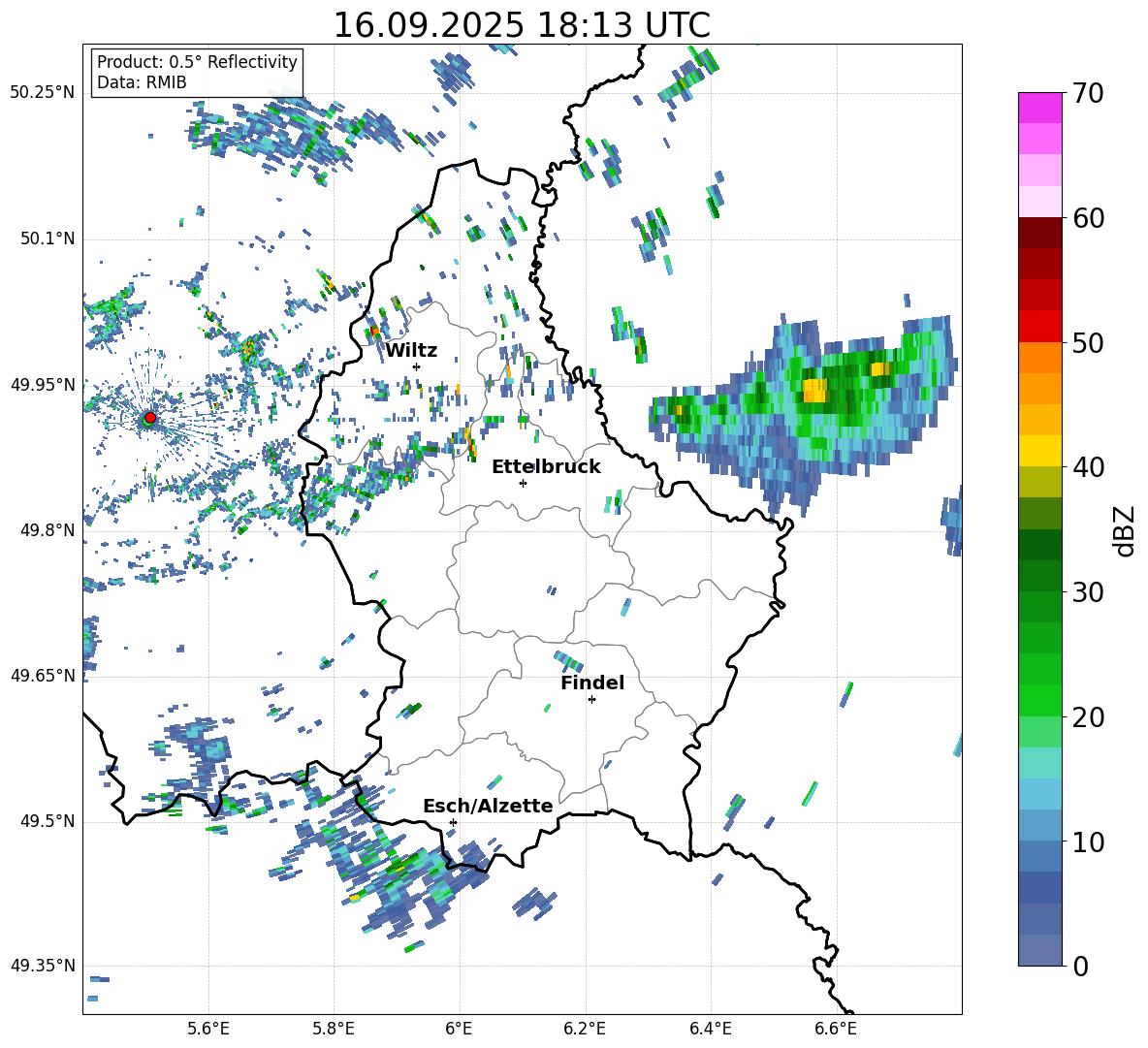This screenshot has width=1148, height=1048.
Task: Click the Findel station cross marker
Action: click(x=591, y=700)
